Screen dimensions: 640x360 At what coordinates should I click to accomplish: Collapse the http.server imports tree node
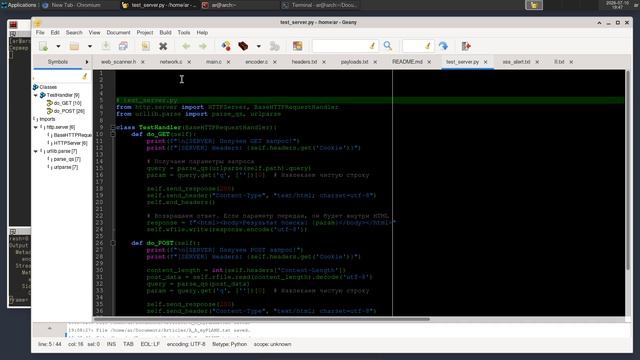(36, 127)
